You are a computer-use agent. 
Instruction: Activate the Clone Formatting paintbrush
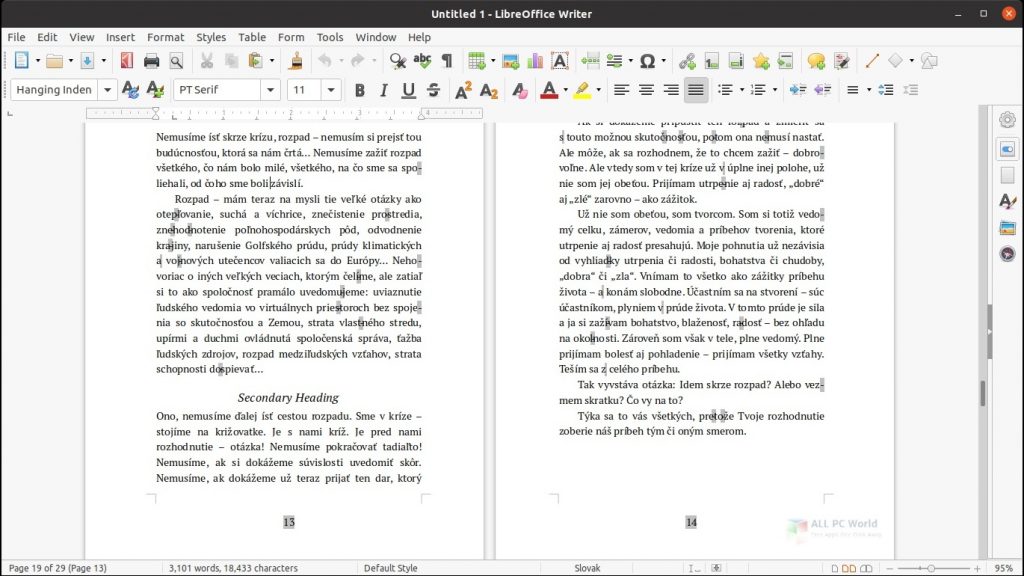tap(296, 61)
